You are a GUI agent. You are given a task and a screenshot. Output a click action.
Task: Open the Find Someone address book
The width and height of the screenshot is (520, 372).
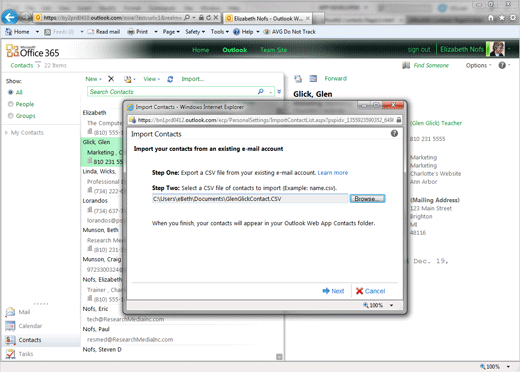(406, 65)
